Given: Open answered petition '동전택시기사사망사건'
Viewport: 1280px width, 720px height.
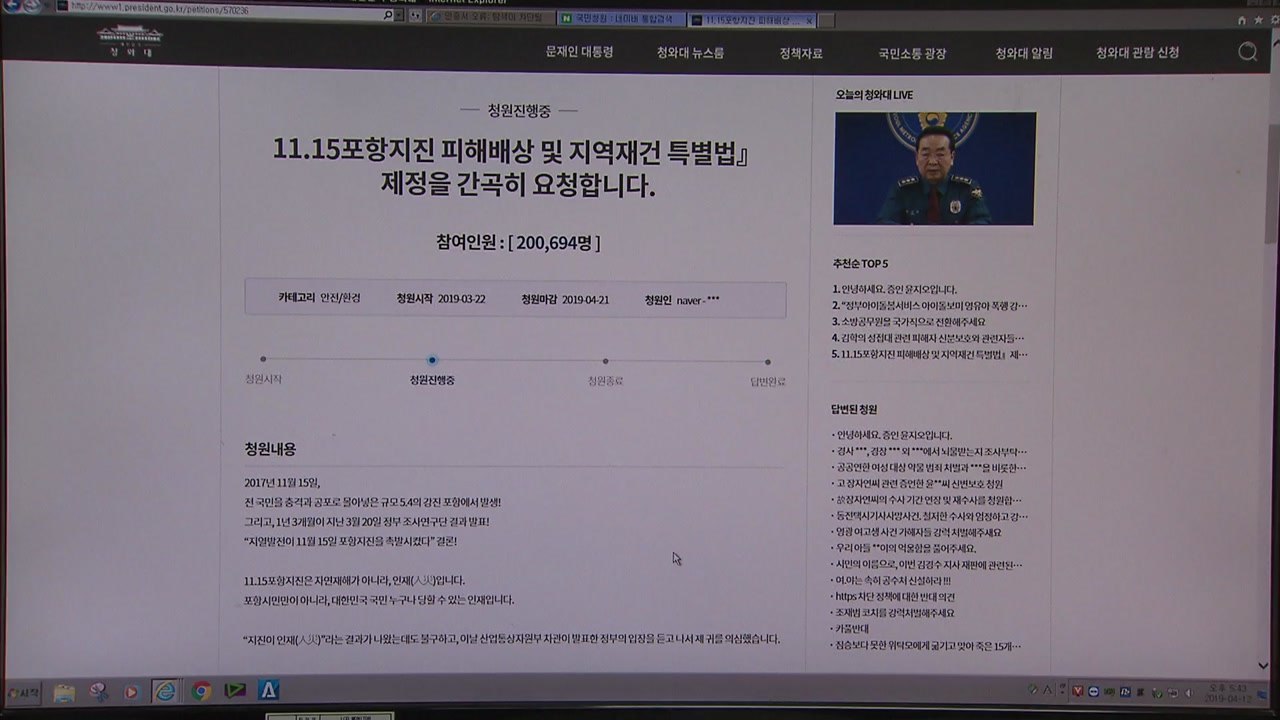Looking at the screenshot, I should click(929, 516).
